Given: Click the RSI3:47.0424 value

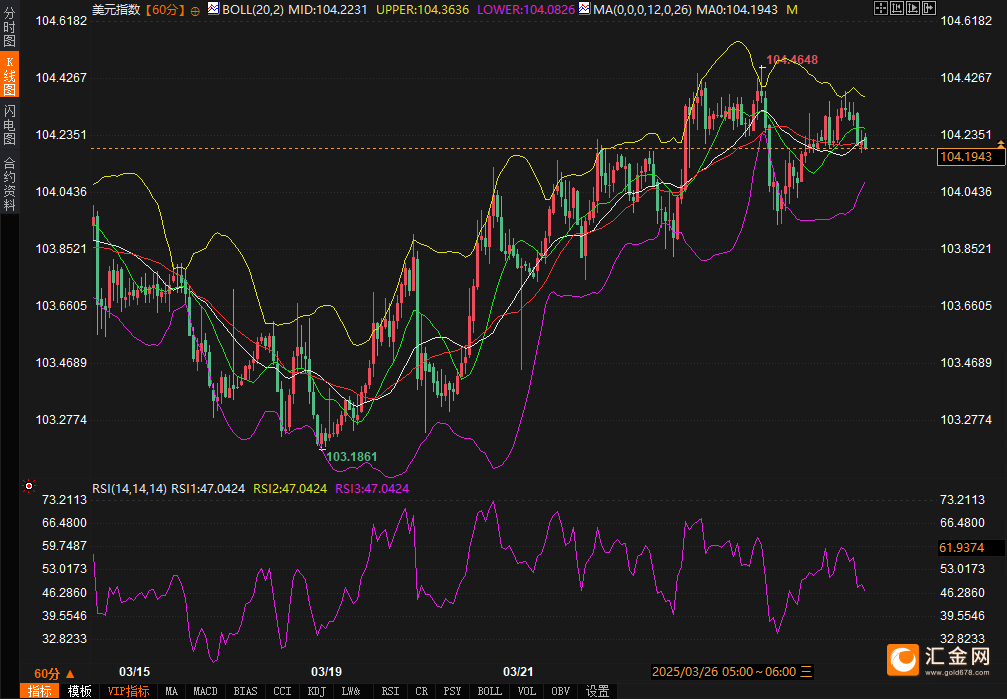Looking at the screenshot, I should [372, 489].
